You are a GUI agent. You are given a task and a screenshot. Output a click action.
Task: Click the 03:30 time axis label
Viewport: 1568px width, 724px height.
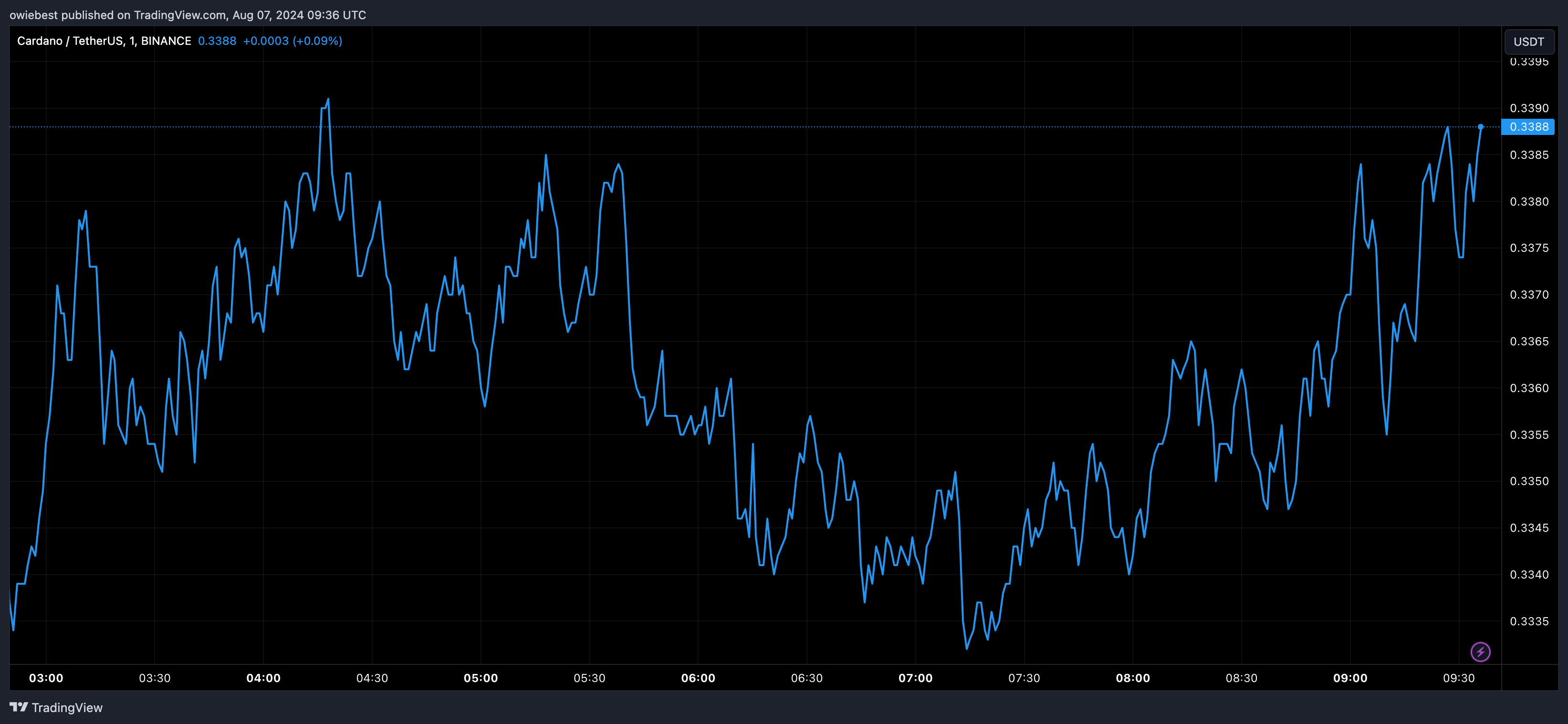155,678
